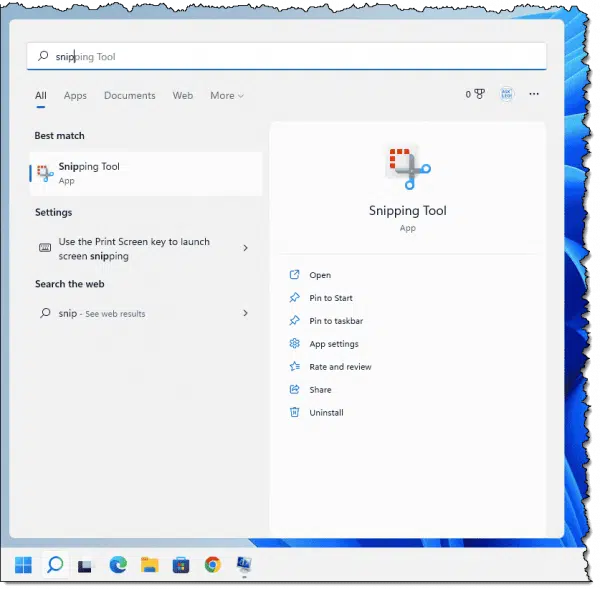
Task: Open File Explorer from the taskbar
Action: point(149,565)
